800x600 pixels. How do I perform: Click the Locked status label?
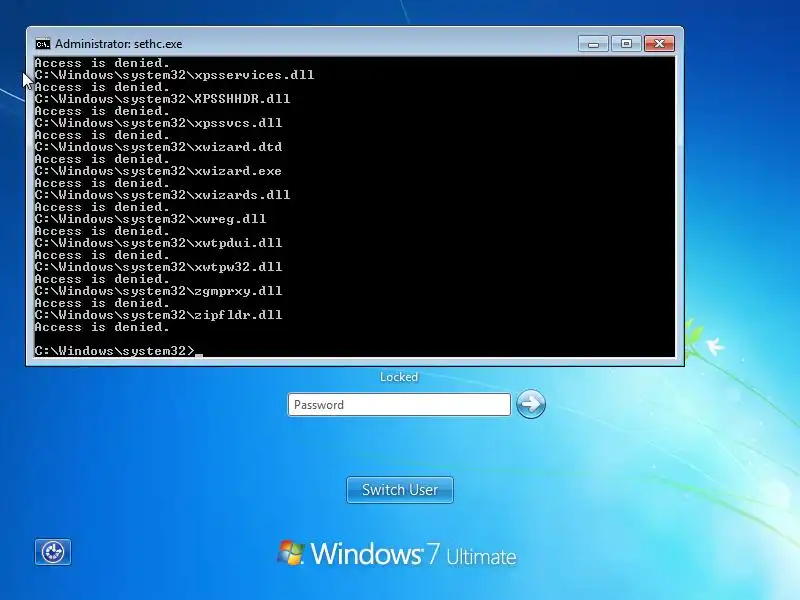tap(399, 377)
